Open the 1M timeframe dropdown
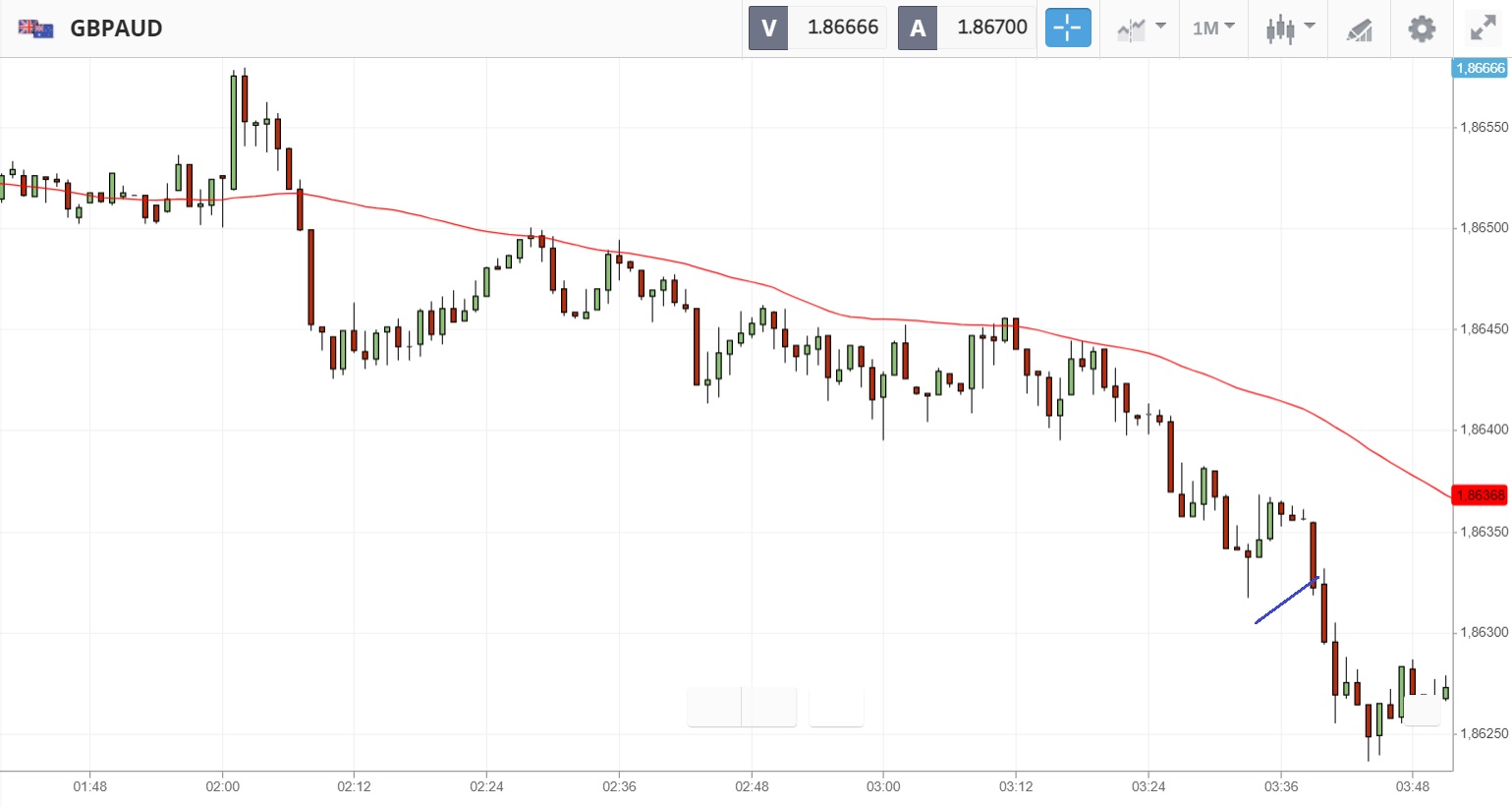 click(1213, 29)
